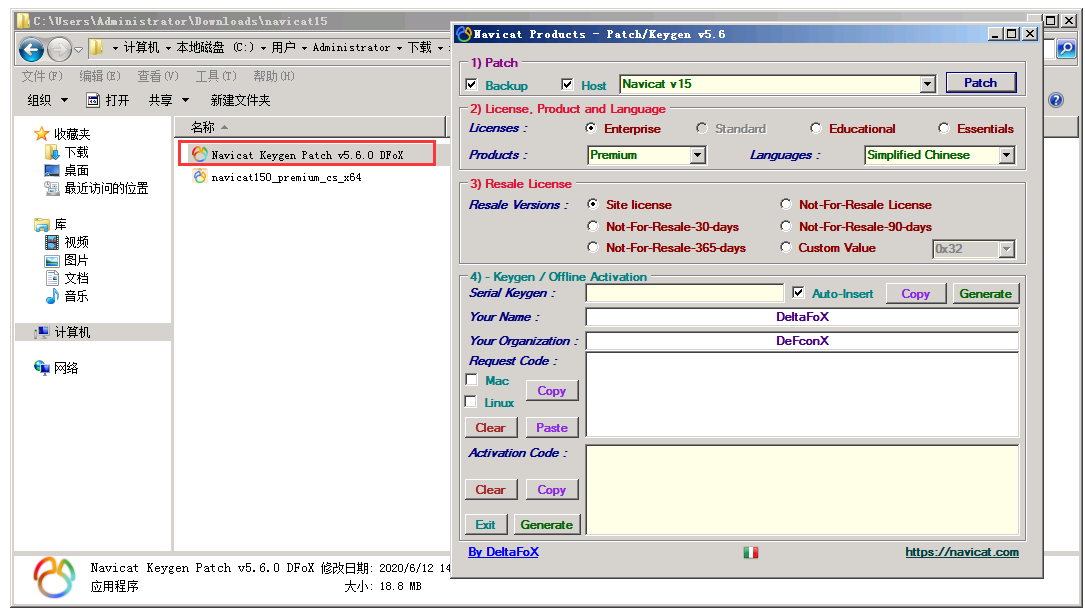This screenshot has width=1085, height=611.
Task: Open the address bar history dropdown arrow
Action: 78,49
